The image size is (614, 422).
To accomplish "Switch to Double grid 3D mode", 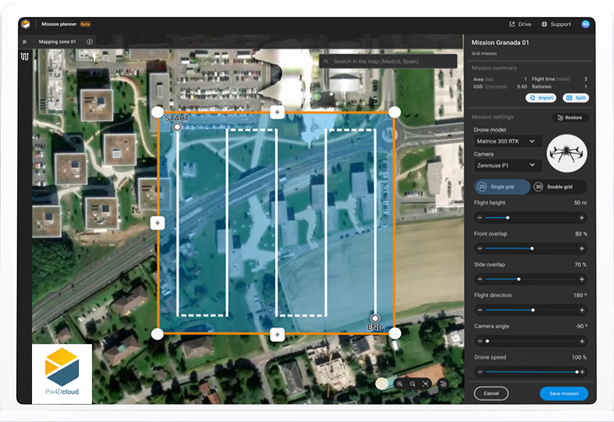I will 559,187.
